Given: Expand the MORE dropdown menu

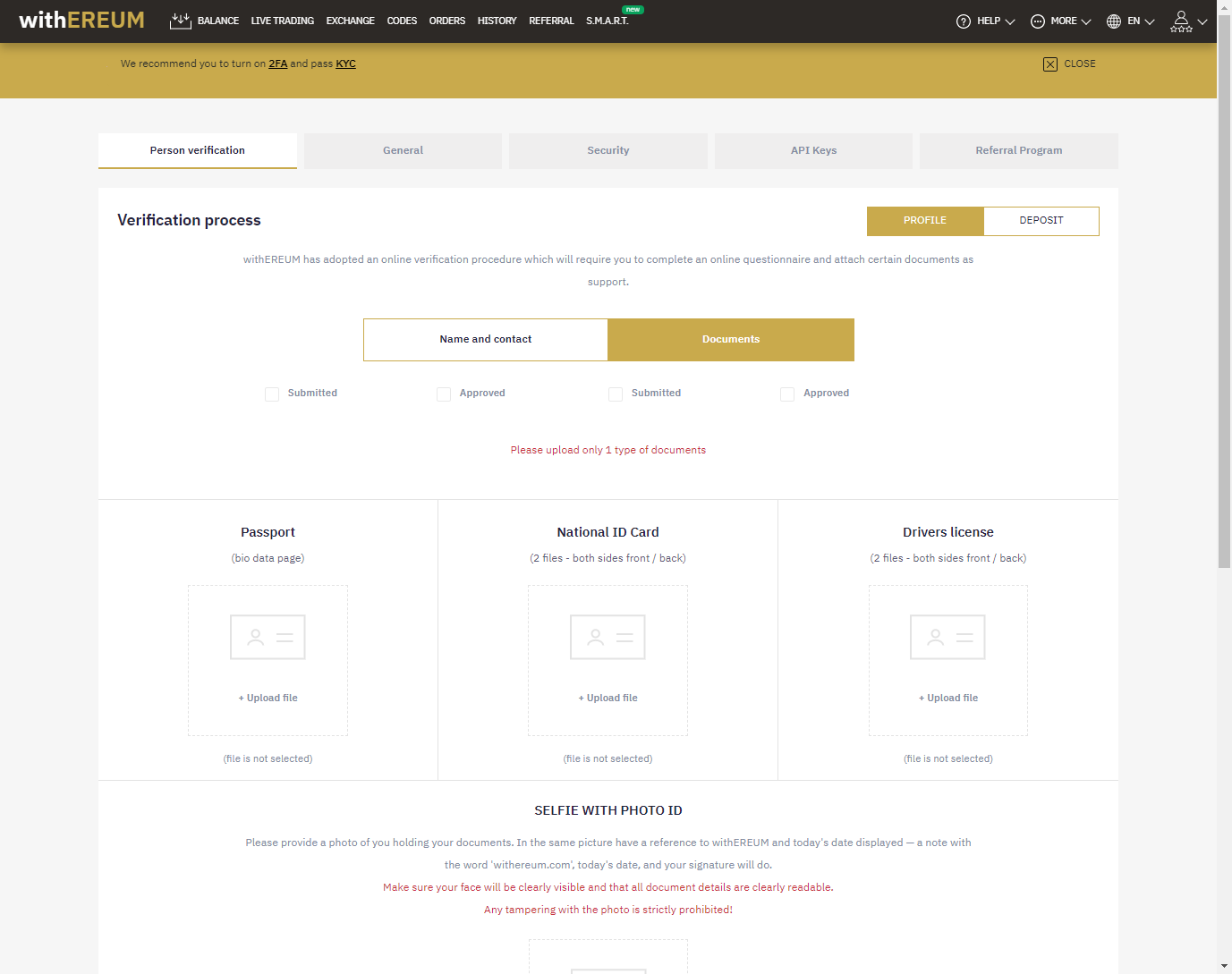Looking at the screenshot, I should click(x=1066, y=21).
